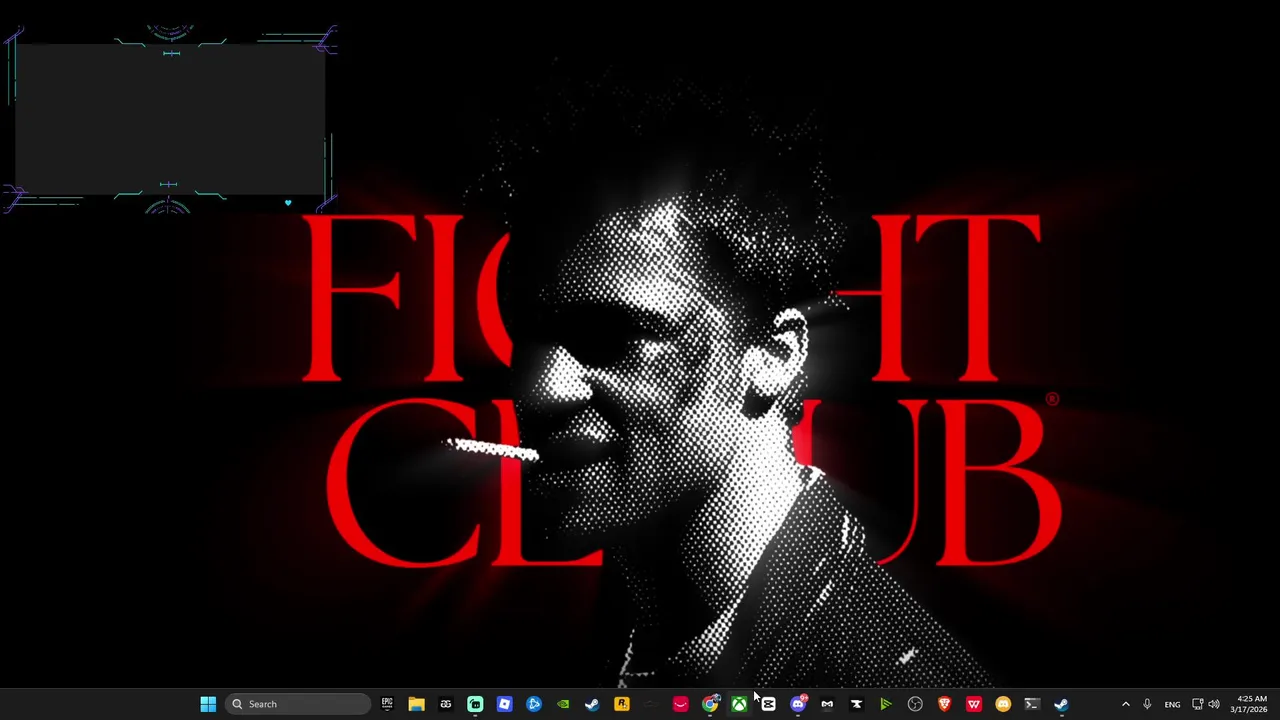Image resolution: width=1280 pixels, height=720 pixels.
Task: Click the microphone tray icon
Action: point(1147,704)
